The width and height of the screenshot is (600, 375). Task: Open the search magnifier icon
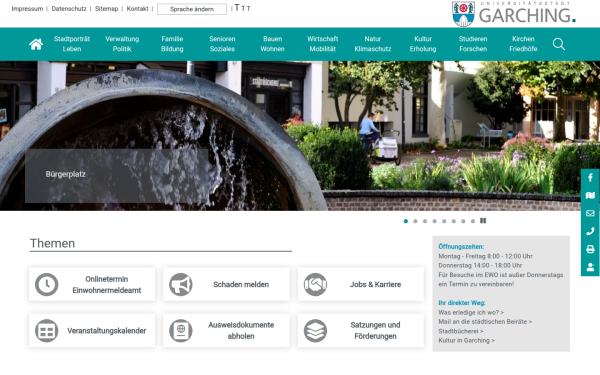tap(559, 44)
